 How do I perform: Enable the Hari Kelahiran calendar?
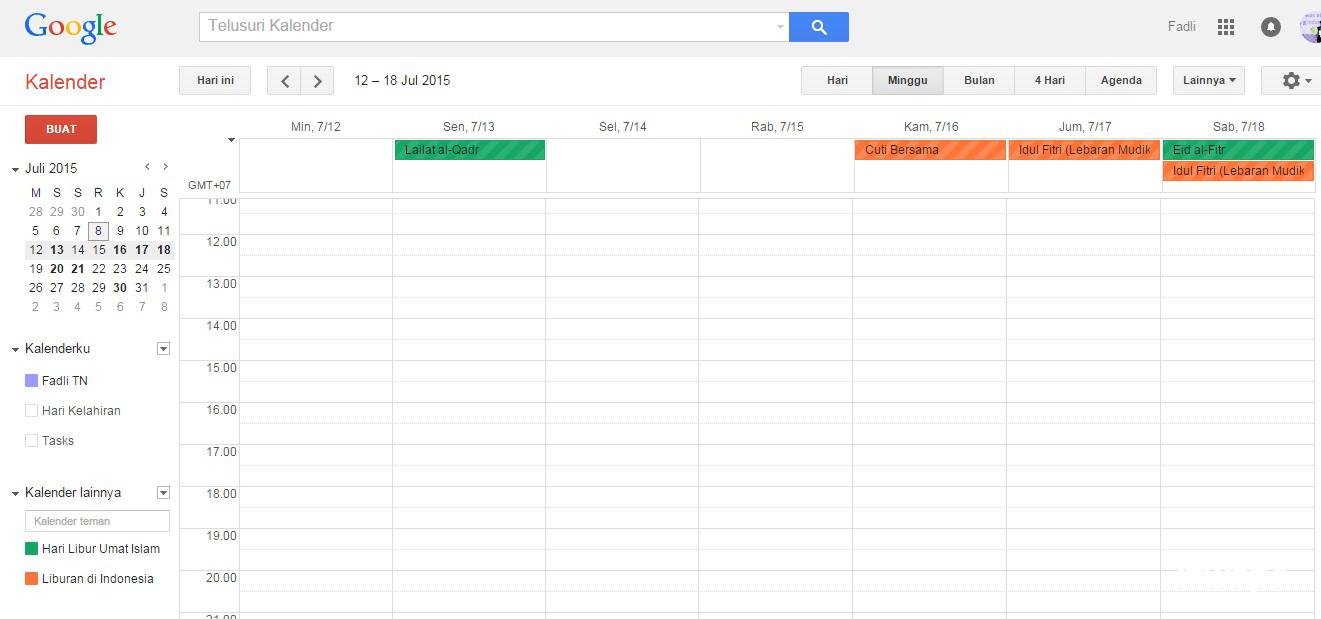31,411
